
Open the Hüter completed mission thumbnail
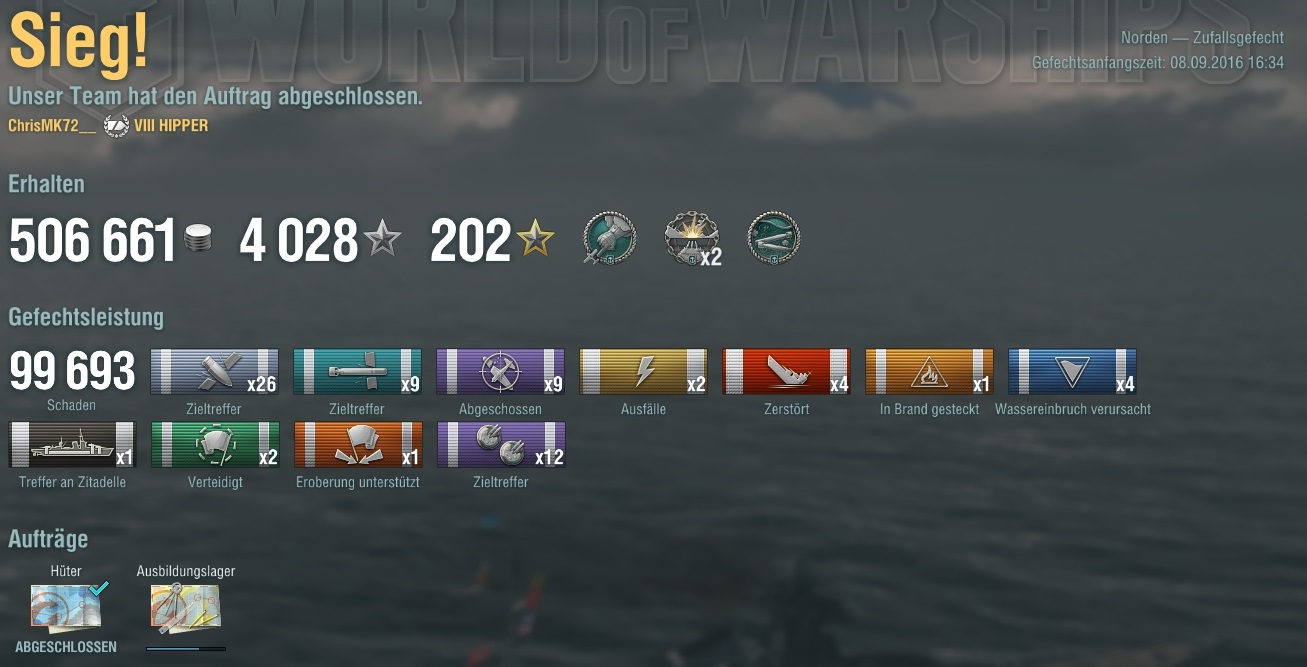[66, 609]
